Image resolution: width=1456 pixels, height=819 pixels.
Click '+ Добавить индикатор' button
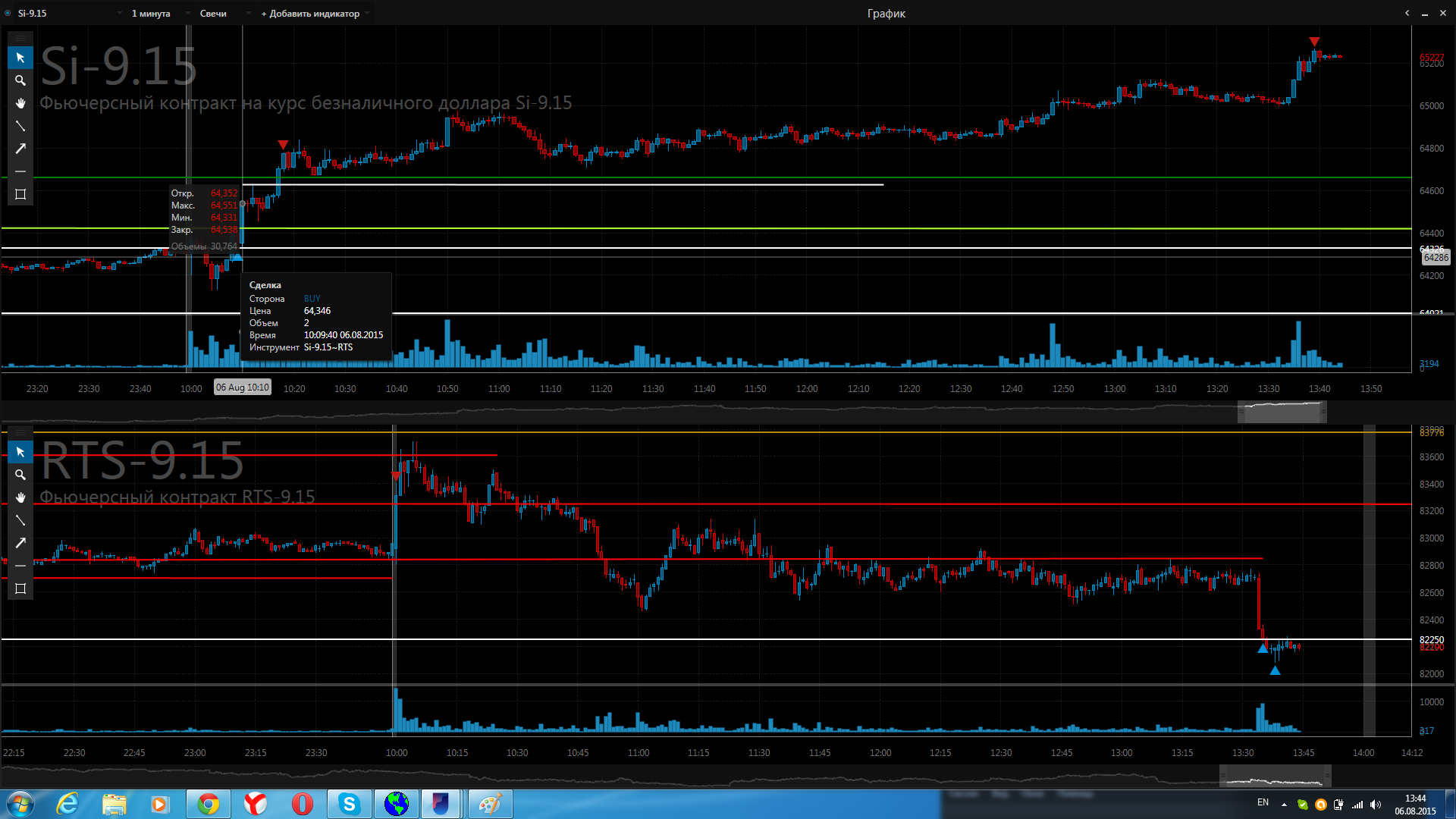click(x=310, y=13)
